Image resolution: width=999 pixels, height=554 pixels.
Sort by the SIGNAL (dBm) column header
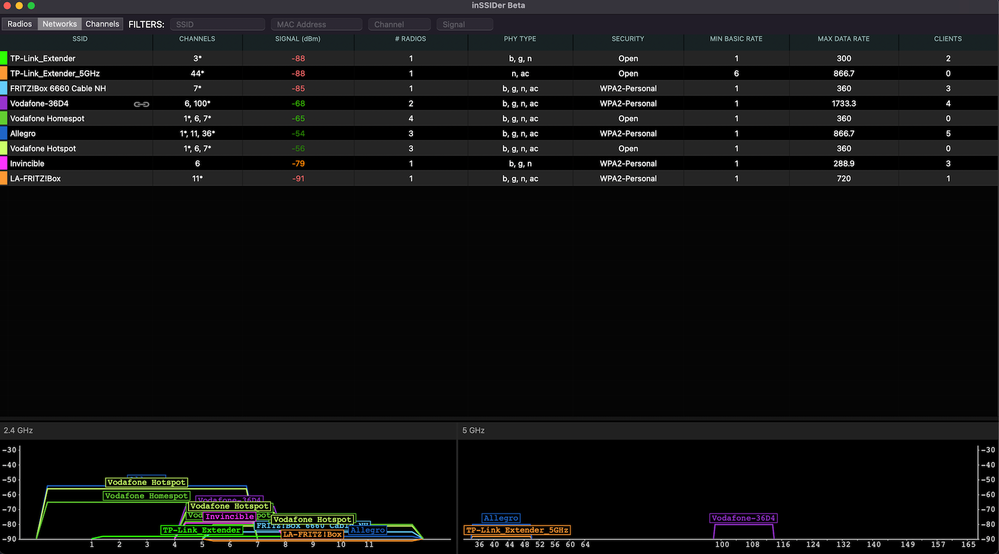pyautogui.click(x=298, y=39)
